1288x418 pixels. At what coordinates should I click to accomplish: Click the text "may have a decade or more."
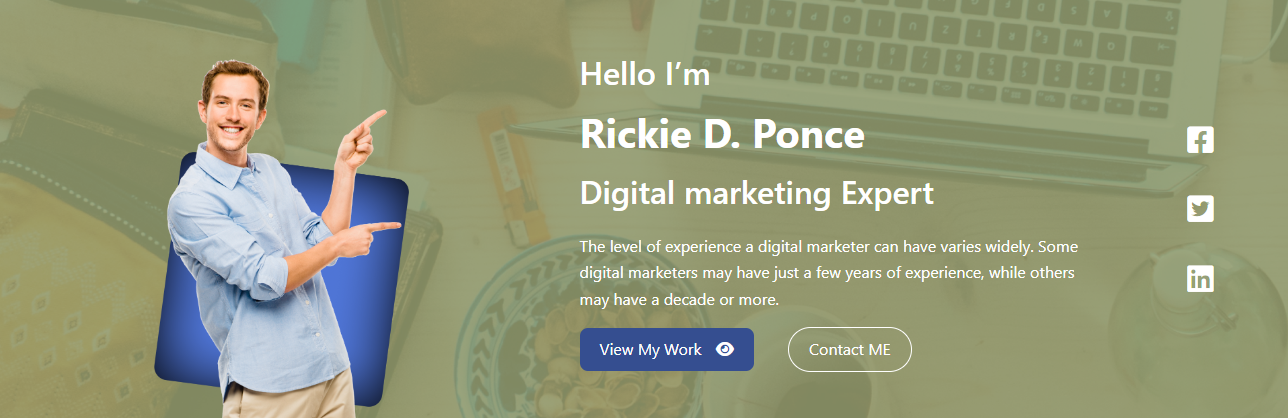tap(679, 300)
